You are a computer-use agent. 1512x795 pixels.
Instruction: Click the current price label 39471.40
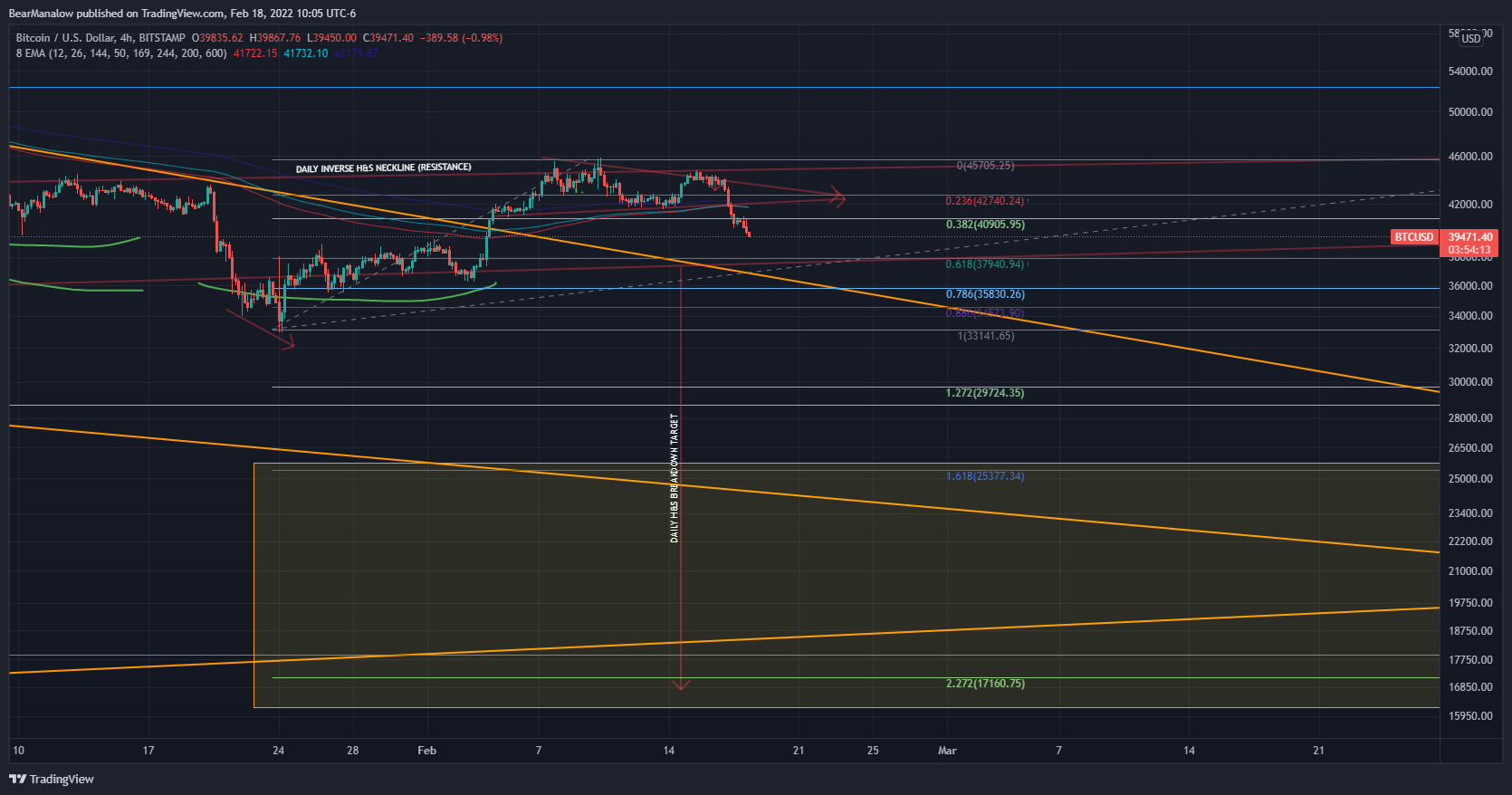pos(1470,237)
